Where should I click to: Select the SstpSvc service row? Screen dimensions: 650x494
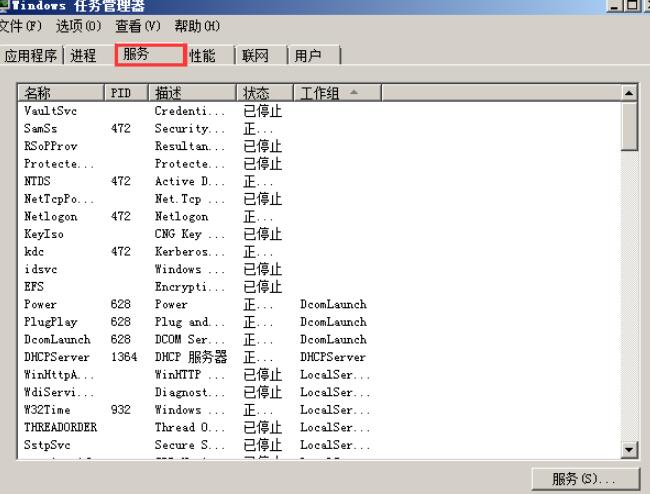[x=319, y=445]
